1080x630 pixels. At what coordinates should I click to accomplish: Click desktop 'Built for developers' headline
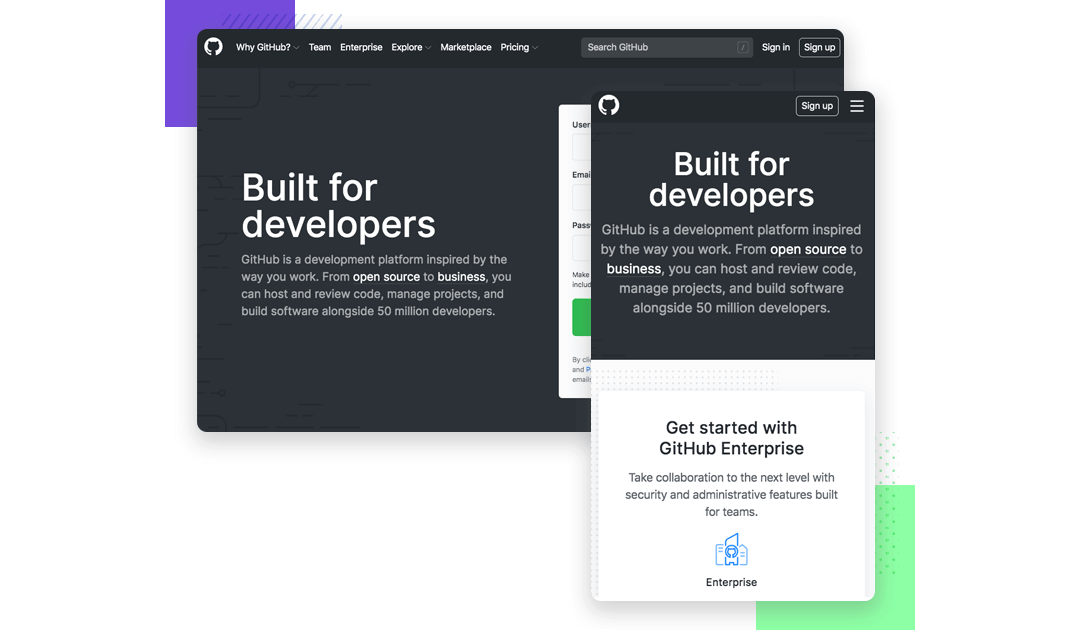click(x=338, y=205)
